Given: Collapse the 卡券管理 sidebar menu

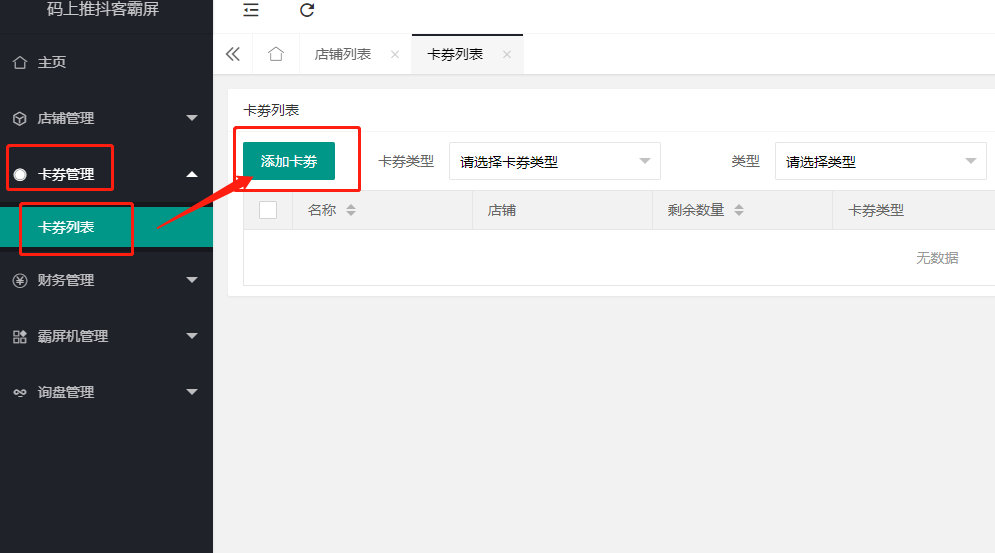Looking at the screenshot, I should (x=106, y=174).
